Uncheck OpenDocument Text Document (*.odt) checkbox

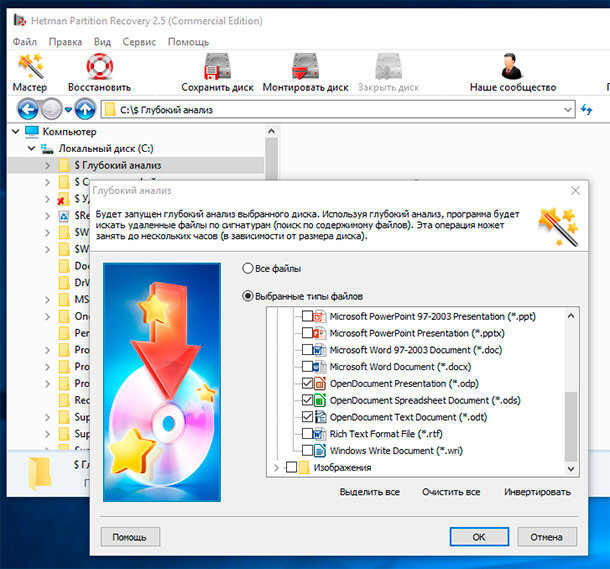pos(307,417)
